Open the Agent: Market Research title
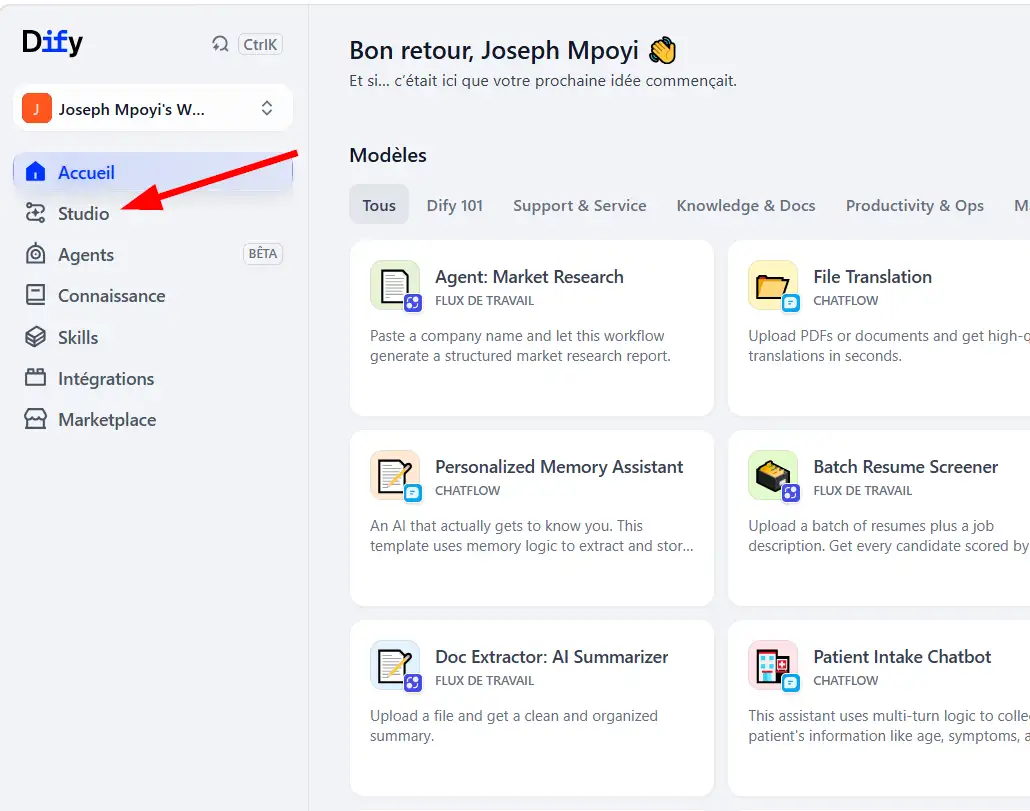This screenshot has height=811, width=1030. [x=529, y=276]
